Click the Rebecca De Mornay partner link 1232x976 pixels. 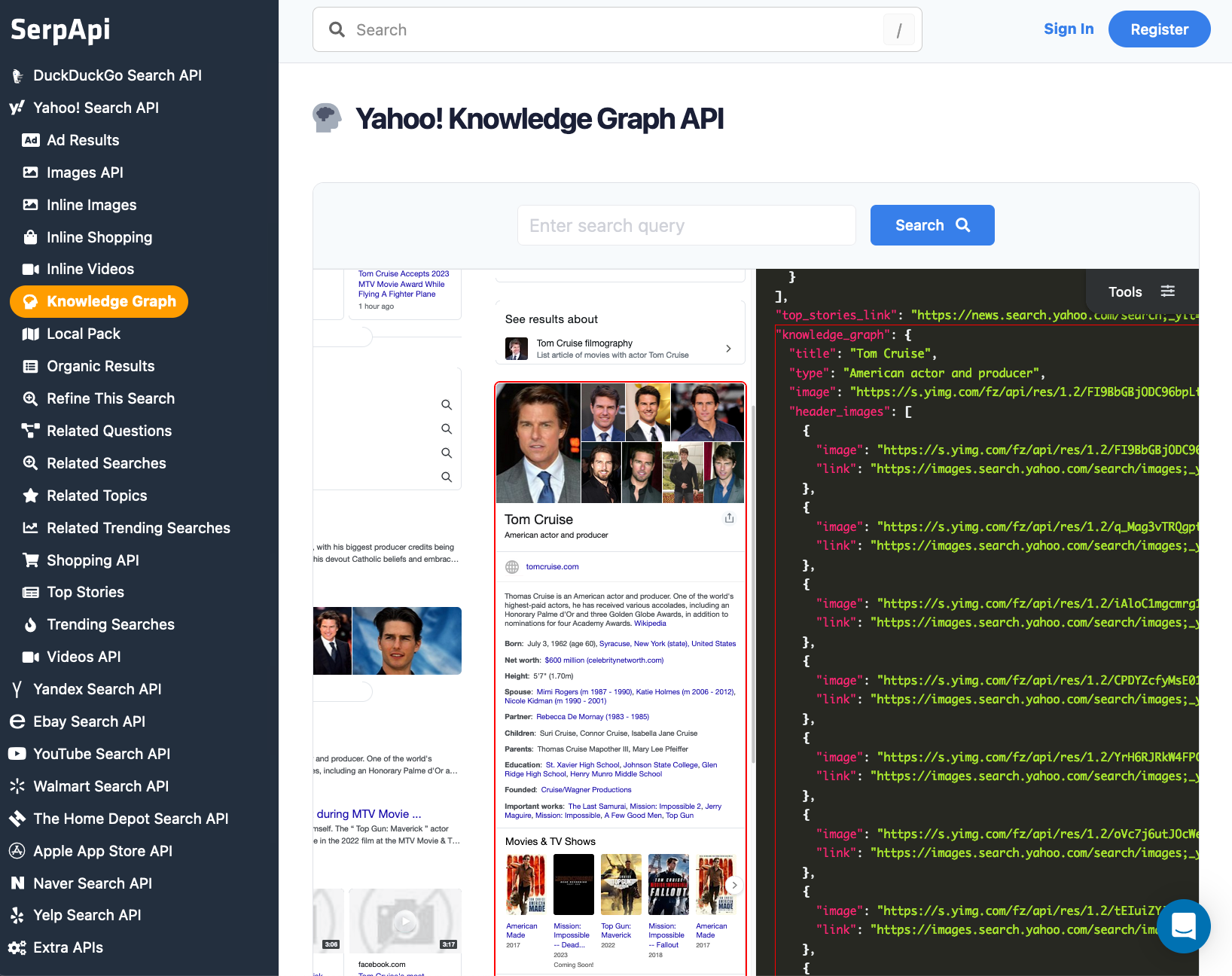tap(593, 717)
